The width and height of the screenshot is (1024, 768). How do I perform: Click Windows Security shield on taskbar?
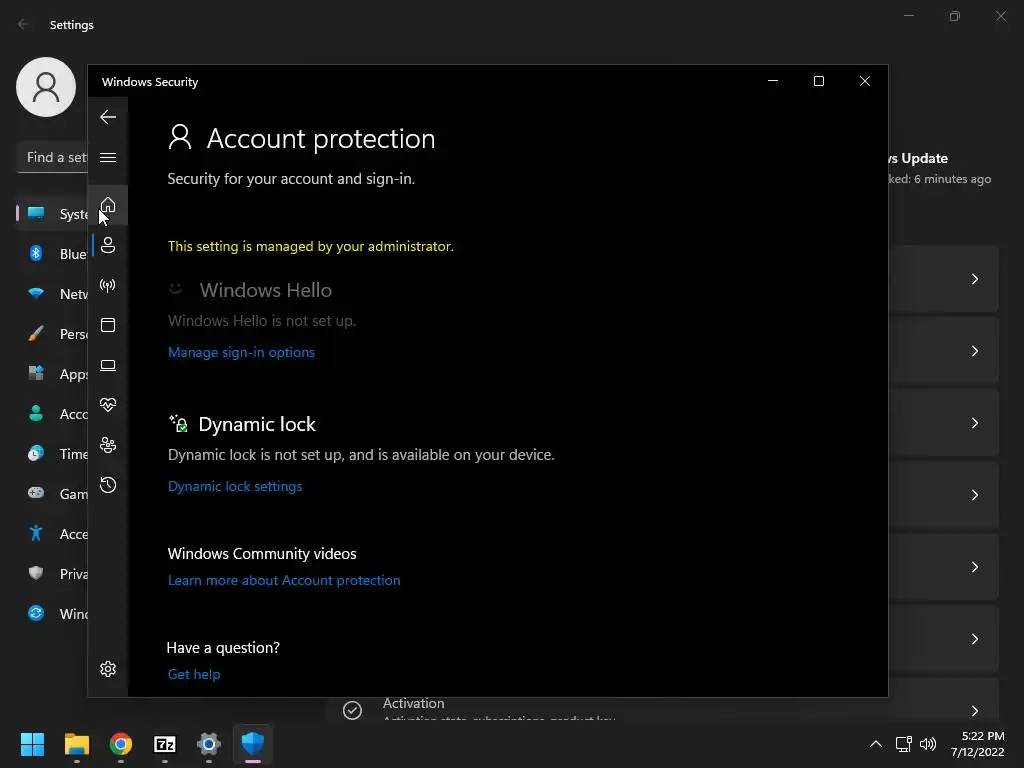(x=253, y=744)
